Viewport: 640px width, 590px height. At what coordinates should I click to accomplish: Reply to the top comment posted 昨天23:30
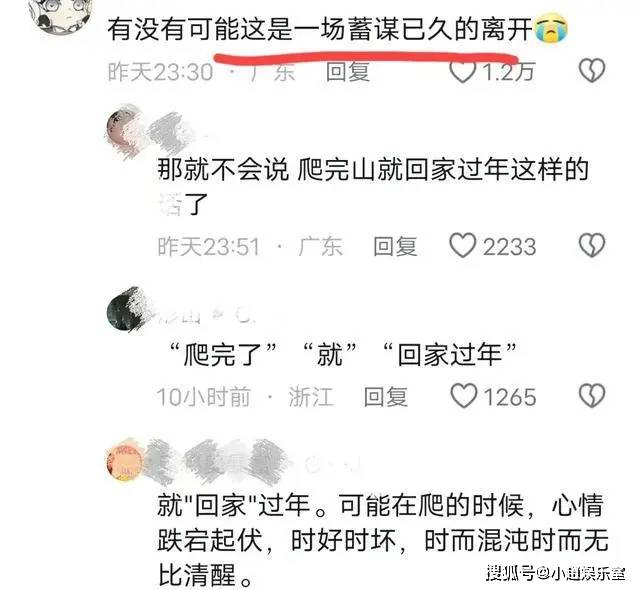[x=348, y=72]
